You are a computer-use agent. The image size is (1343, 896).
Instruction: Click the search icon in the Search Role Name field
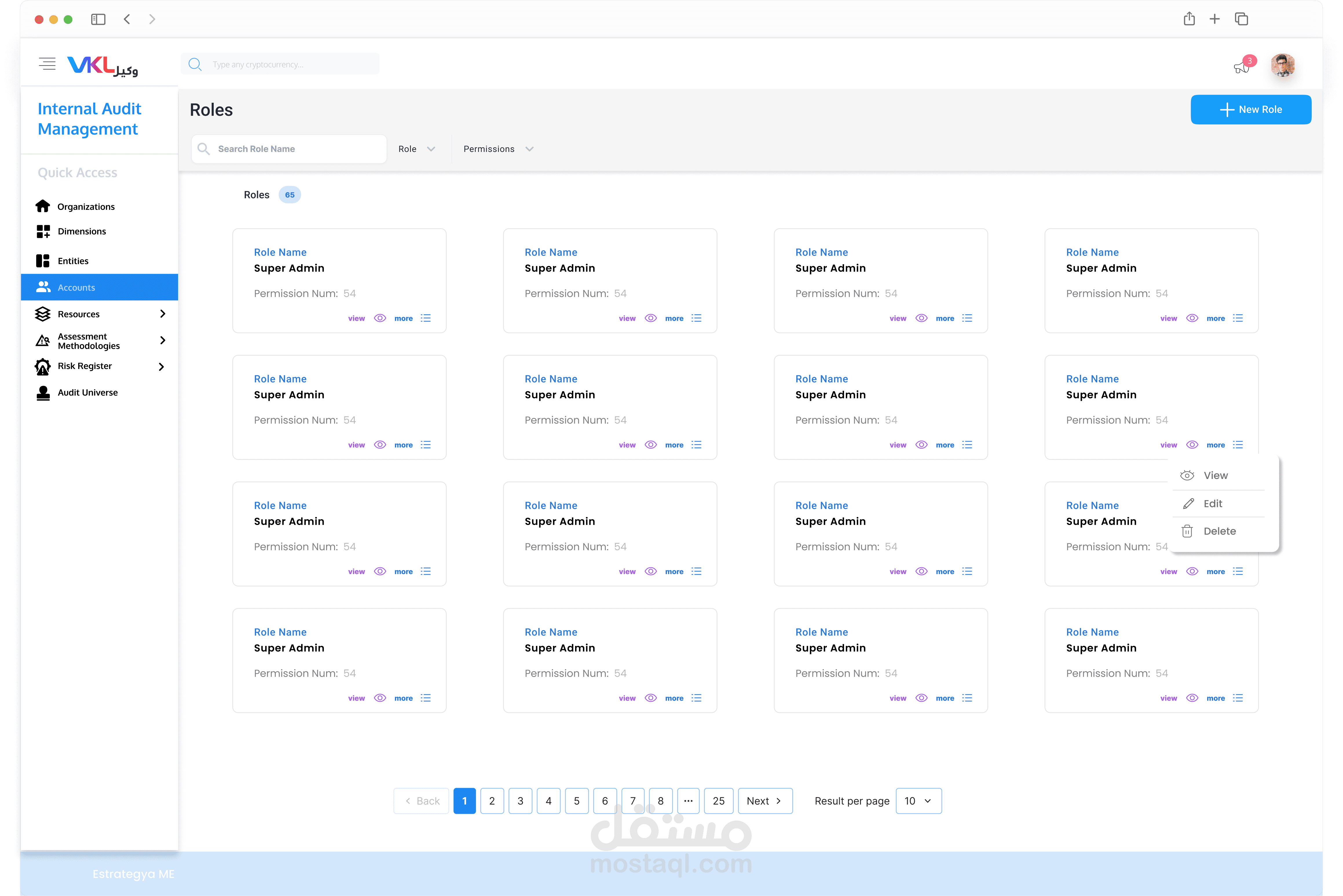pyautogui.click(x=203, y=148)
